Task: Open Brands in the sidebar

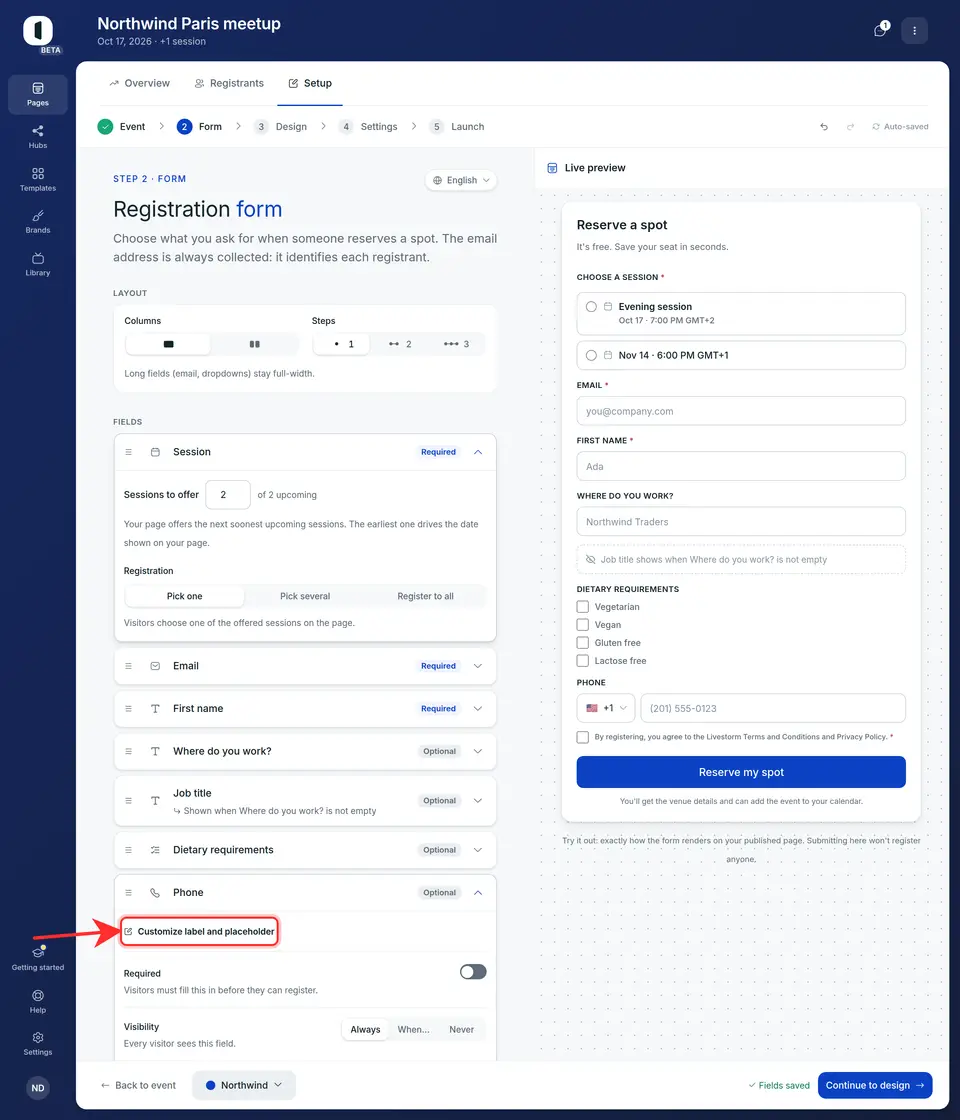Action: pyautogui.click(x=38, y=221)
